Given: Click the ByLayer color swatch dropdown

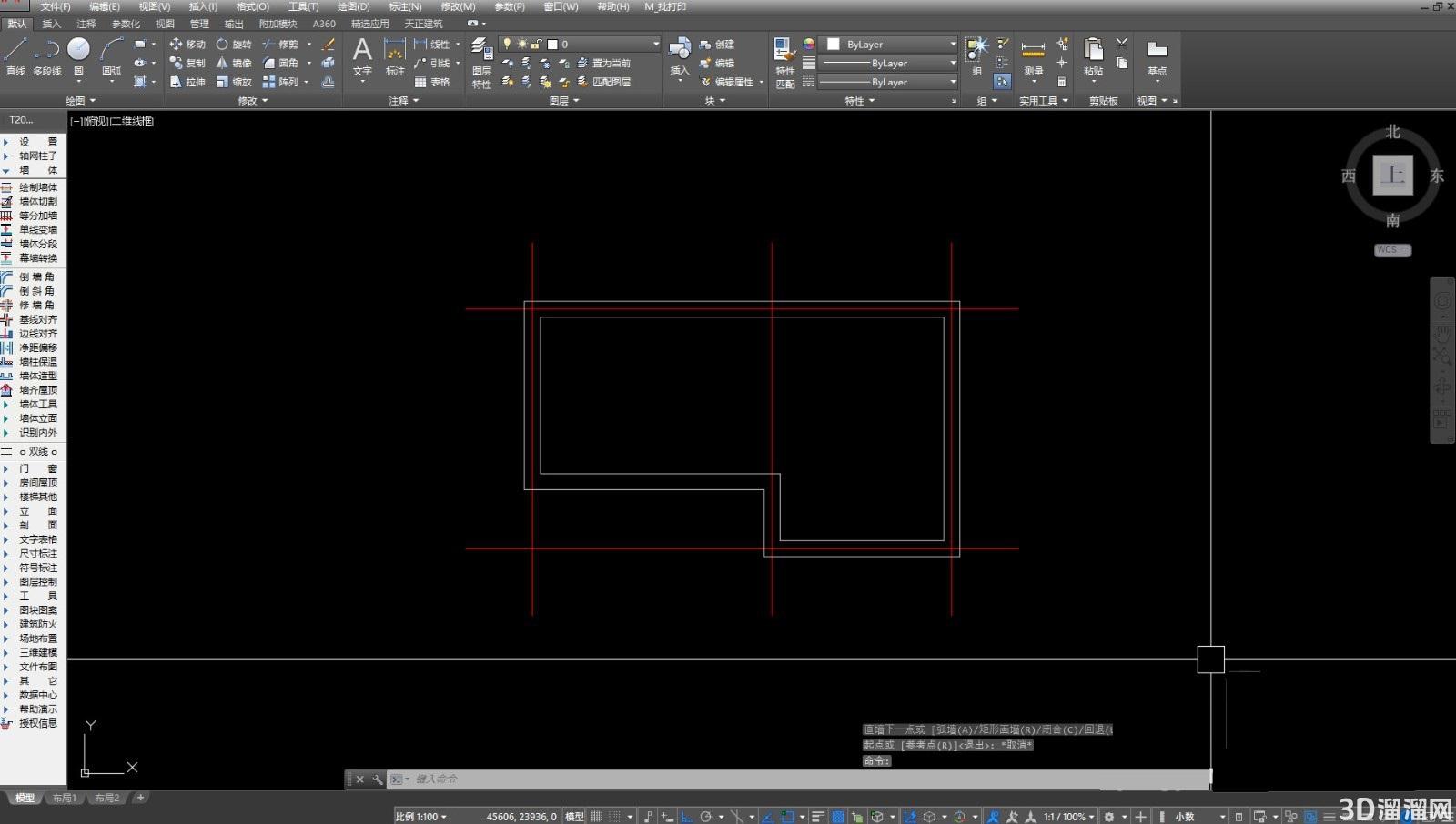Looking at the screenshot, I should tap(889, 44).
